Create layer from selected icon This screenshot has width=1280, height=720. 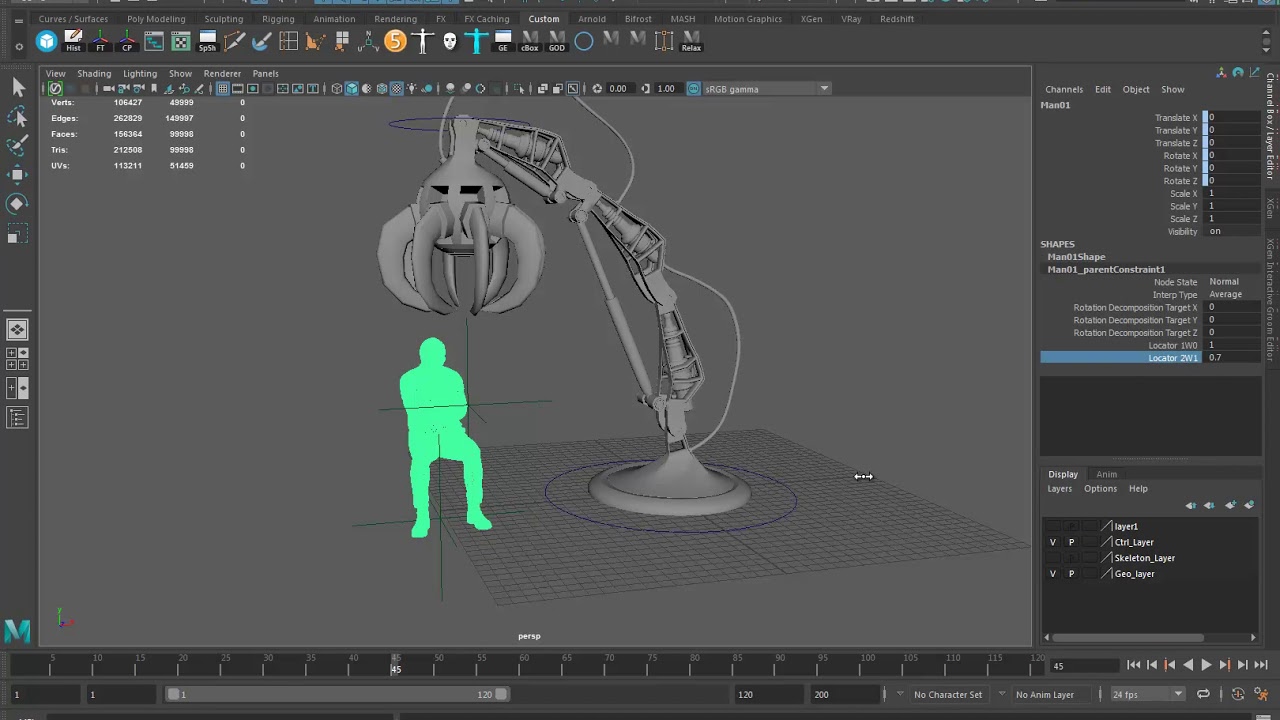click(x=1250, y=505)
